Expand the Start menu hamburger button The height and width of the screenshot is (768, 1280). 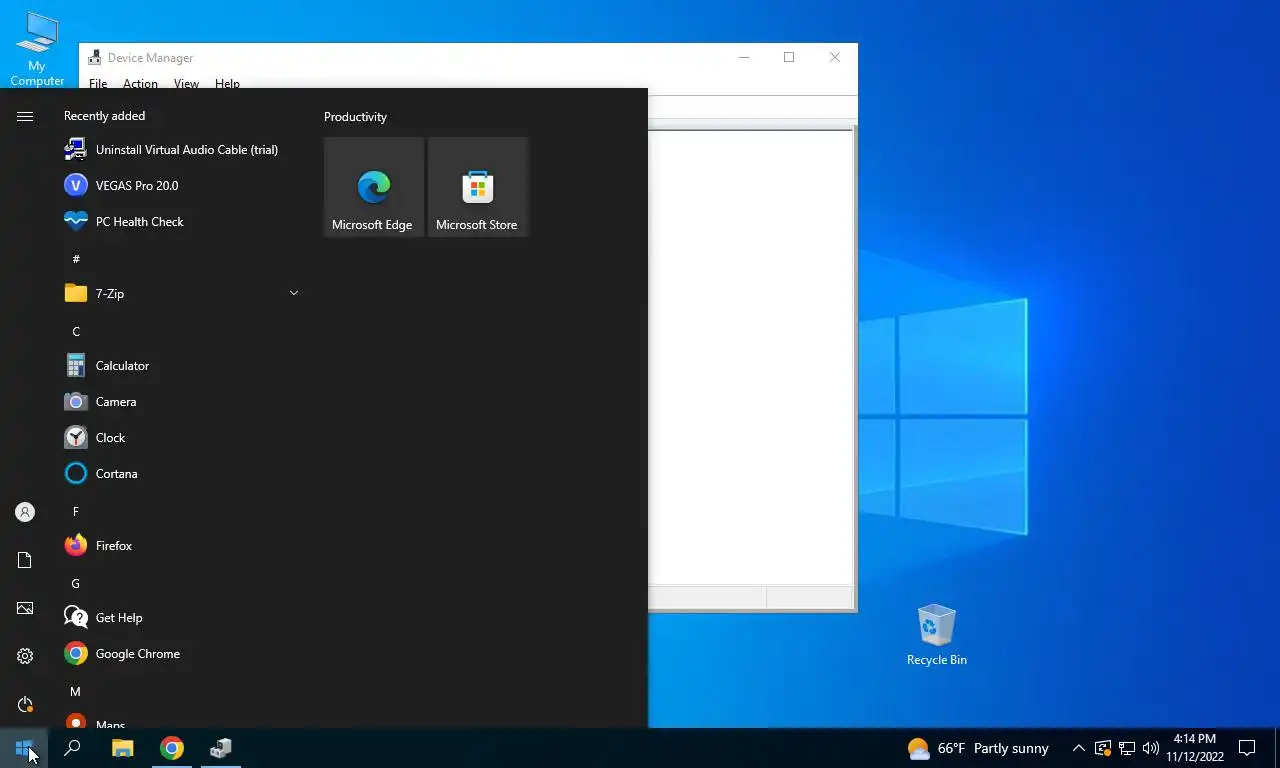pos(25,117)
